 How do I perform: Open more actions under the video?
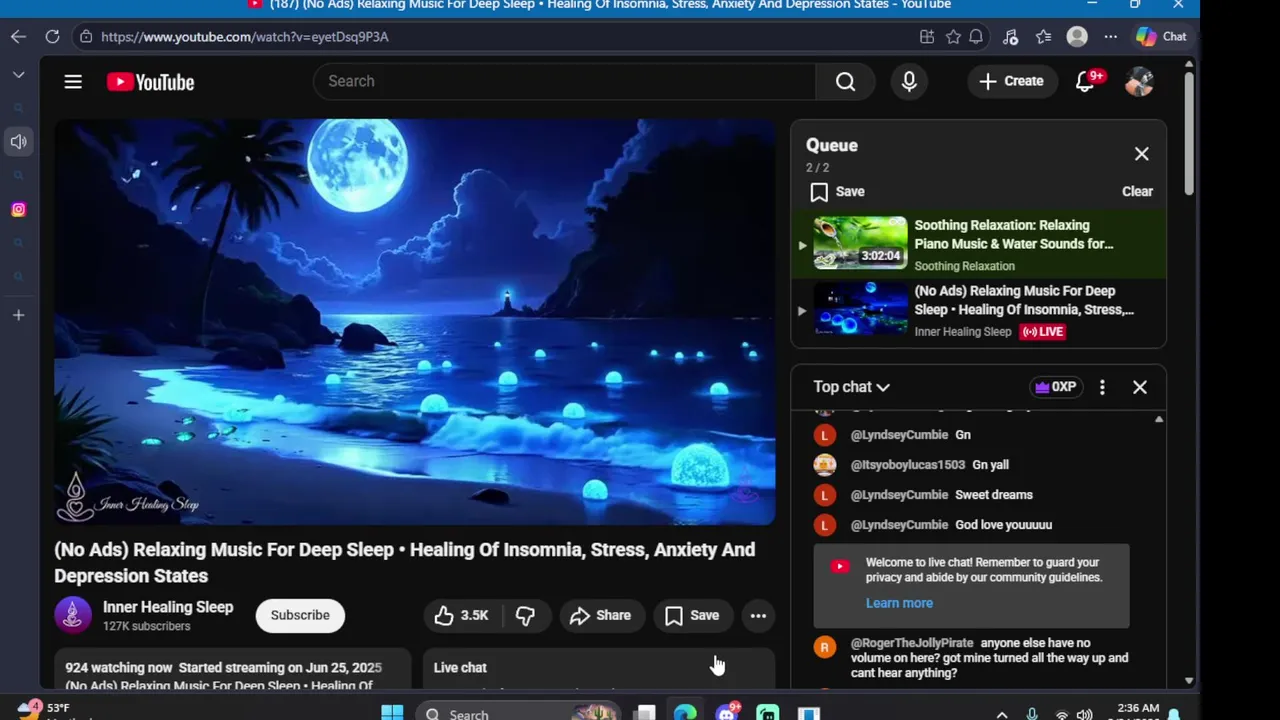click(x=758, y=615)
